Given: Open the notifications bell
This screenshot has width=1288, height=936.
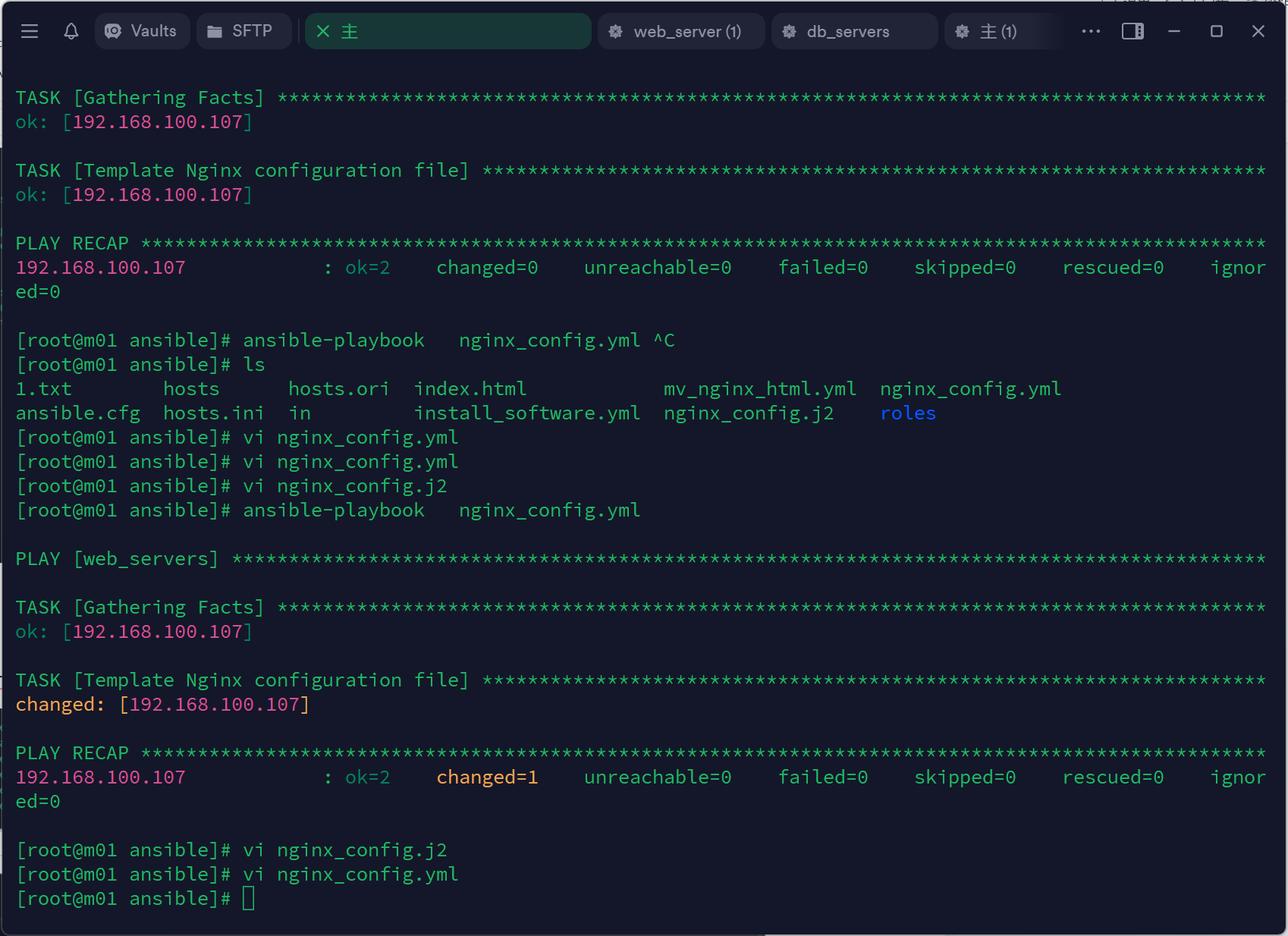Looking at the screenshot, I should click(x=71, y=31).
